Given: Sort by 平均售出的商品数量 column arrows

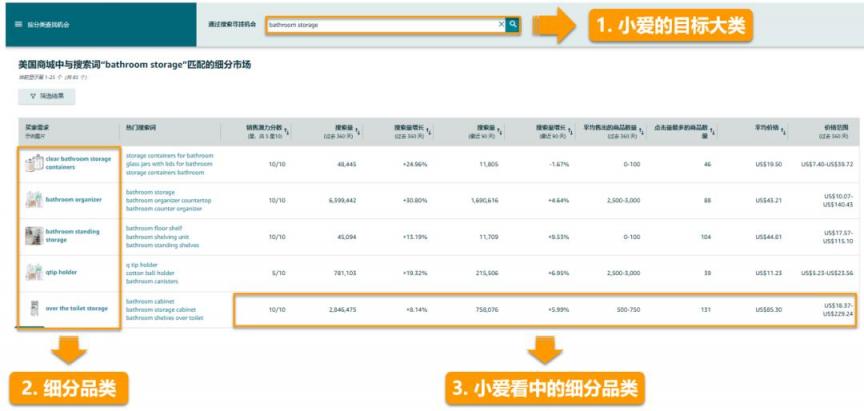Looking at the screenshot, I should [642, 131].
